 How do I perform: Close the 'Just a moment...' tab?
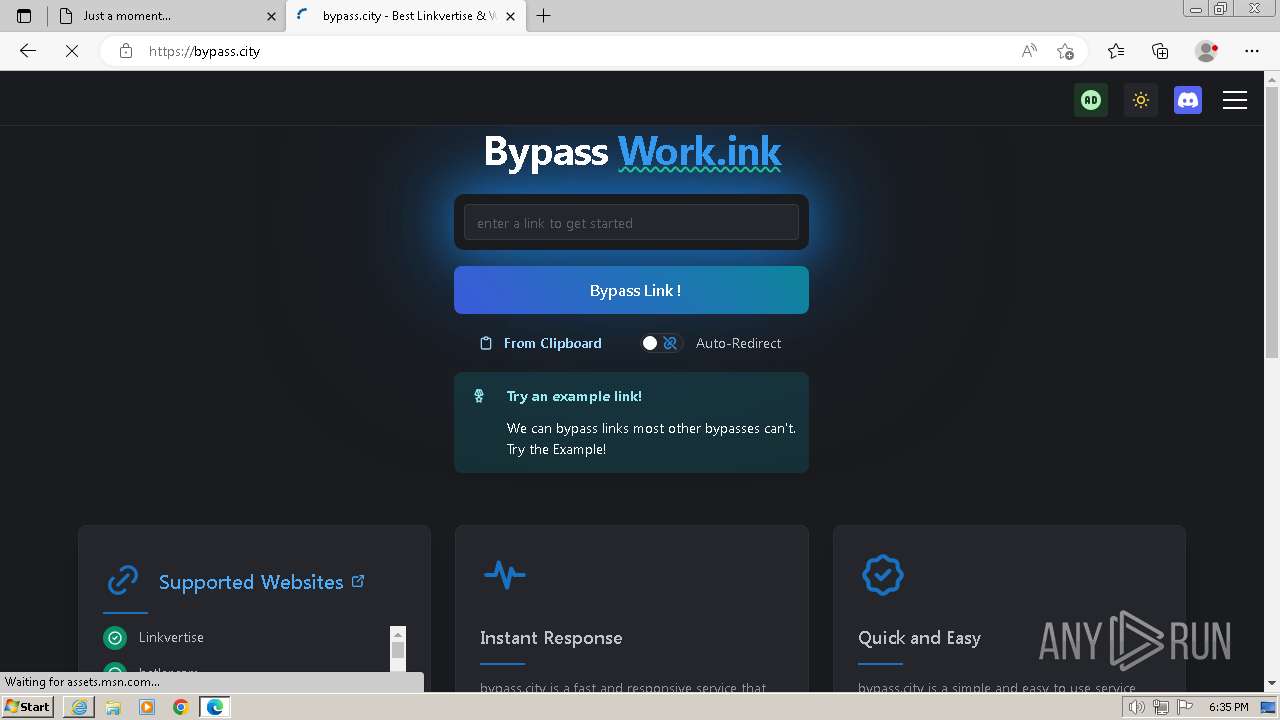(271, 16)
